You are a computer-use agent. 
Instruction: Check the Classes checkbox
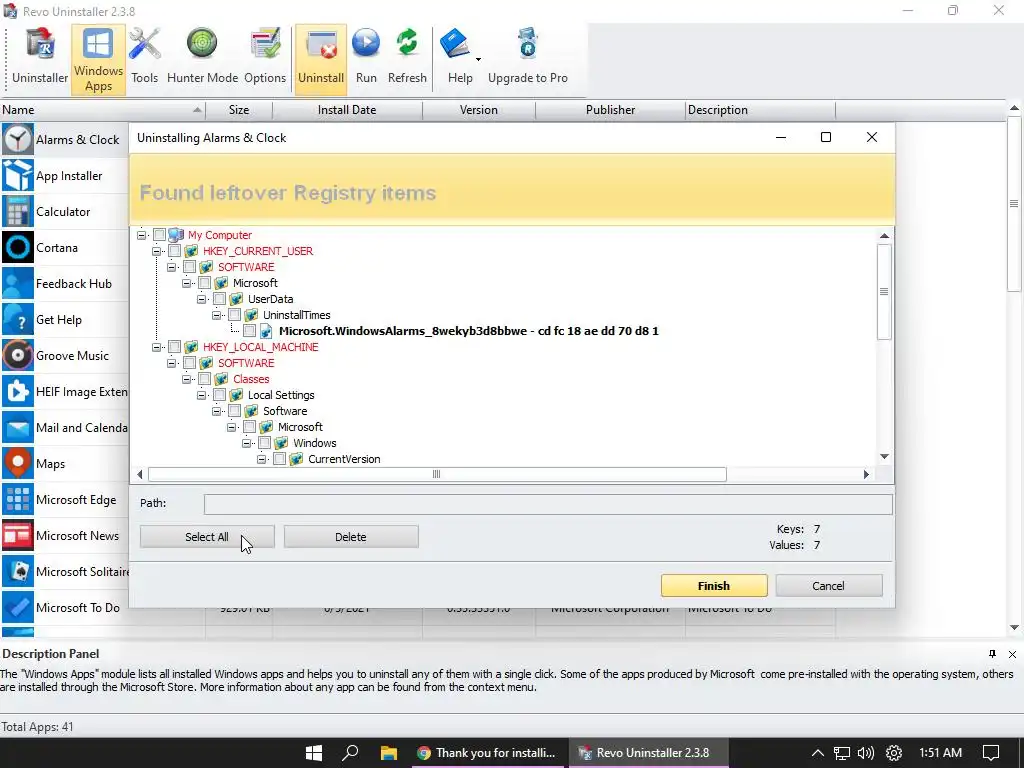204,379
